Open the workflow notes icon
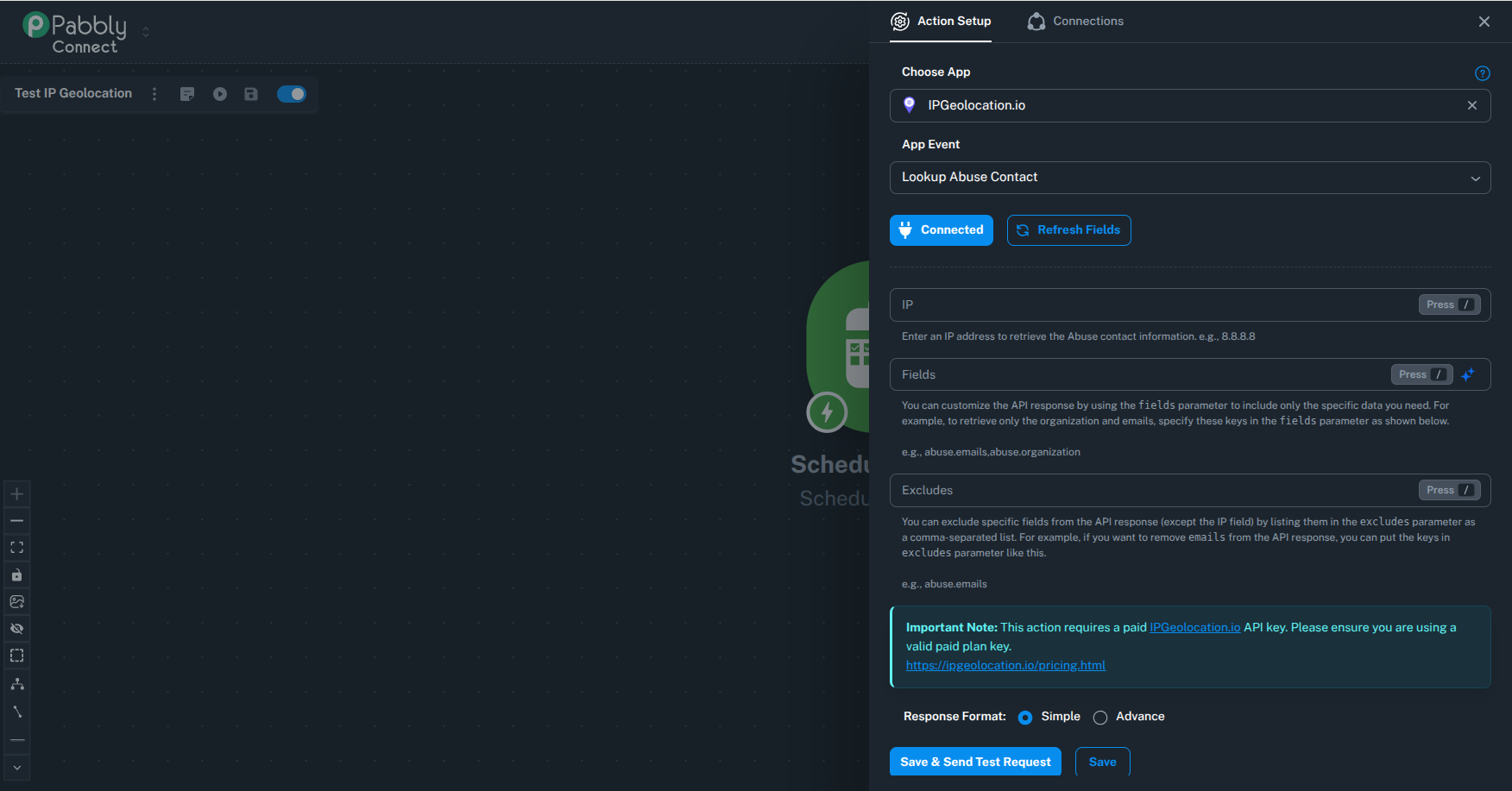 coord(187,94)
